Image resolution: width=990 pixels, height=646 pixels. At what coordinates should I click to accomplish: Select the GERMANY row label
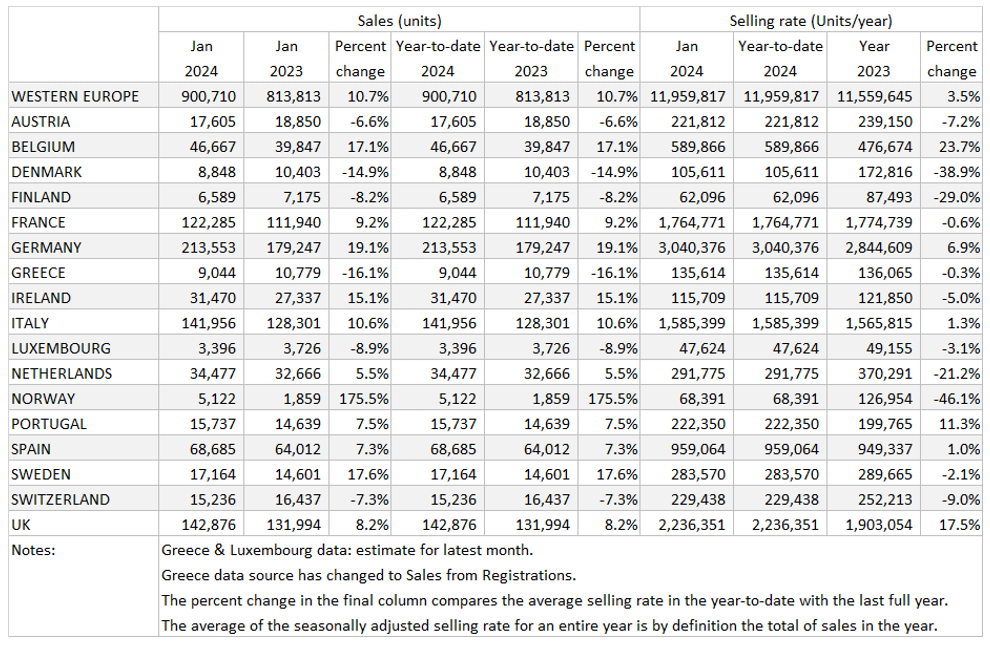click(x=46, y=247)
